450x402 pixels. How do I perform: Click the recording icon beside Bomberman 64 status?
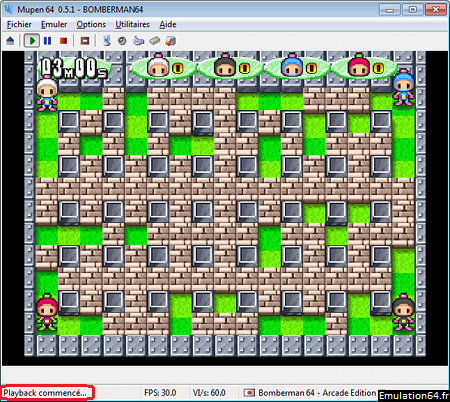249,393
